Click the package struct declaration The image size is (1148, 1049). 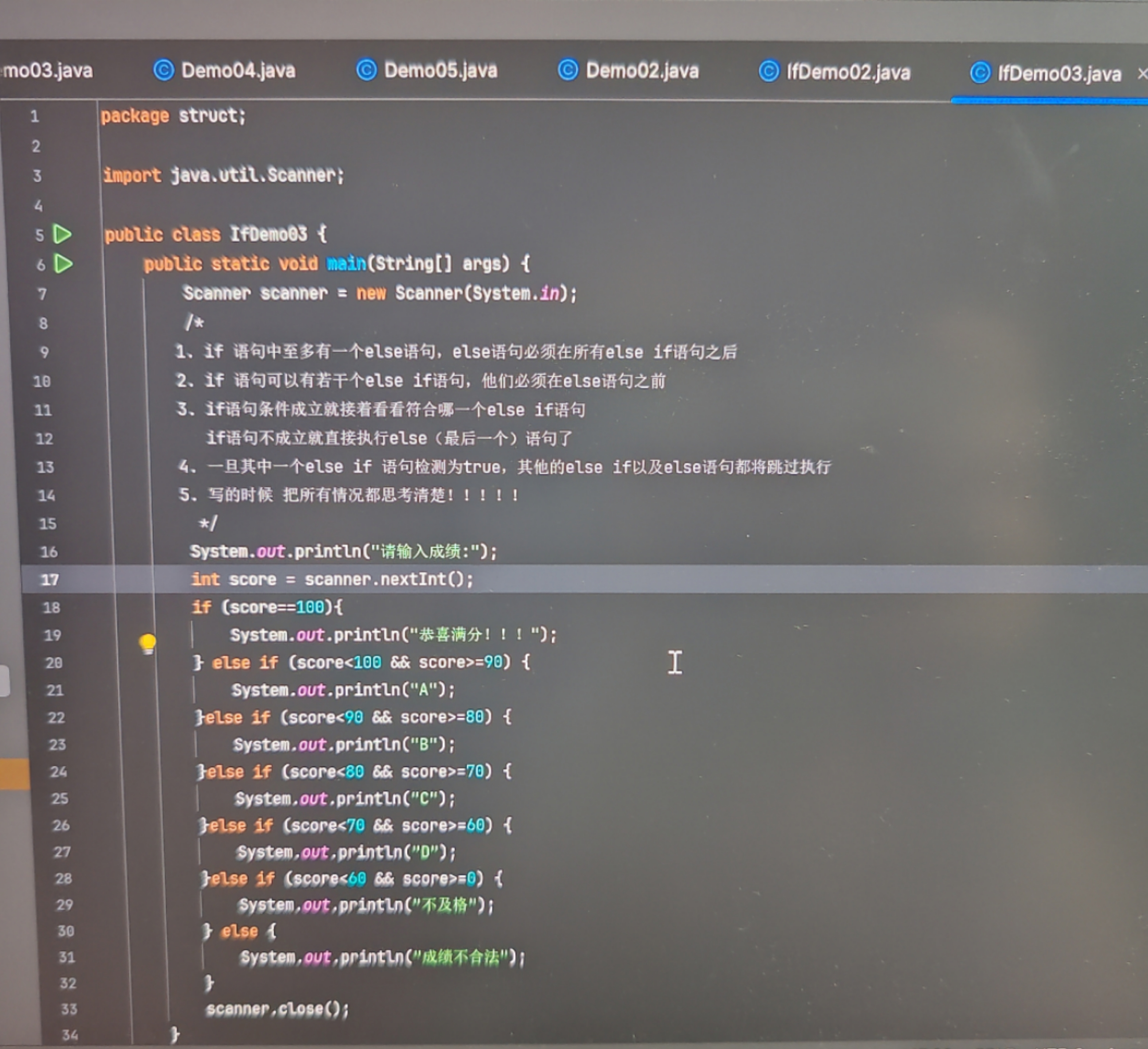point(173,116)
